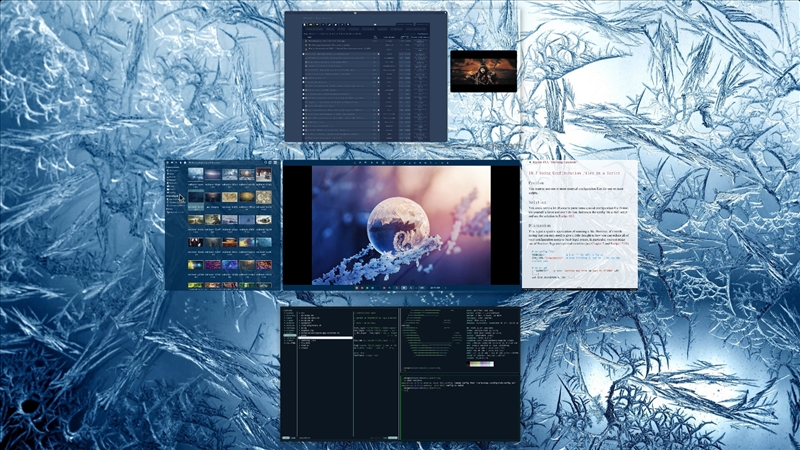
Task: Click the red icon in top window toolbar
Action: tap(323, 24)
